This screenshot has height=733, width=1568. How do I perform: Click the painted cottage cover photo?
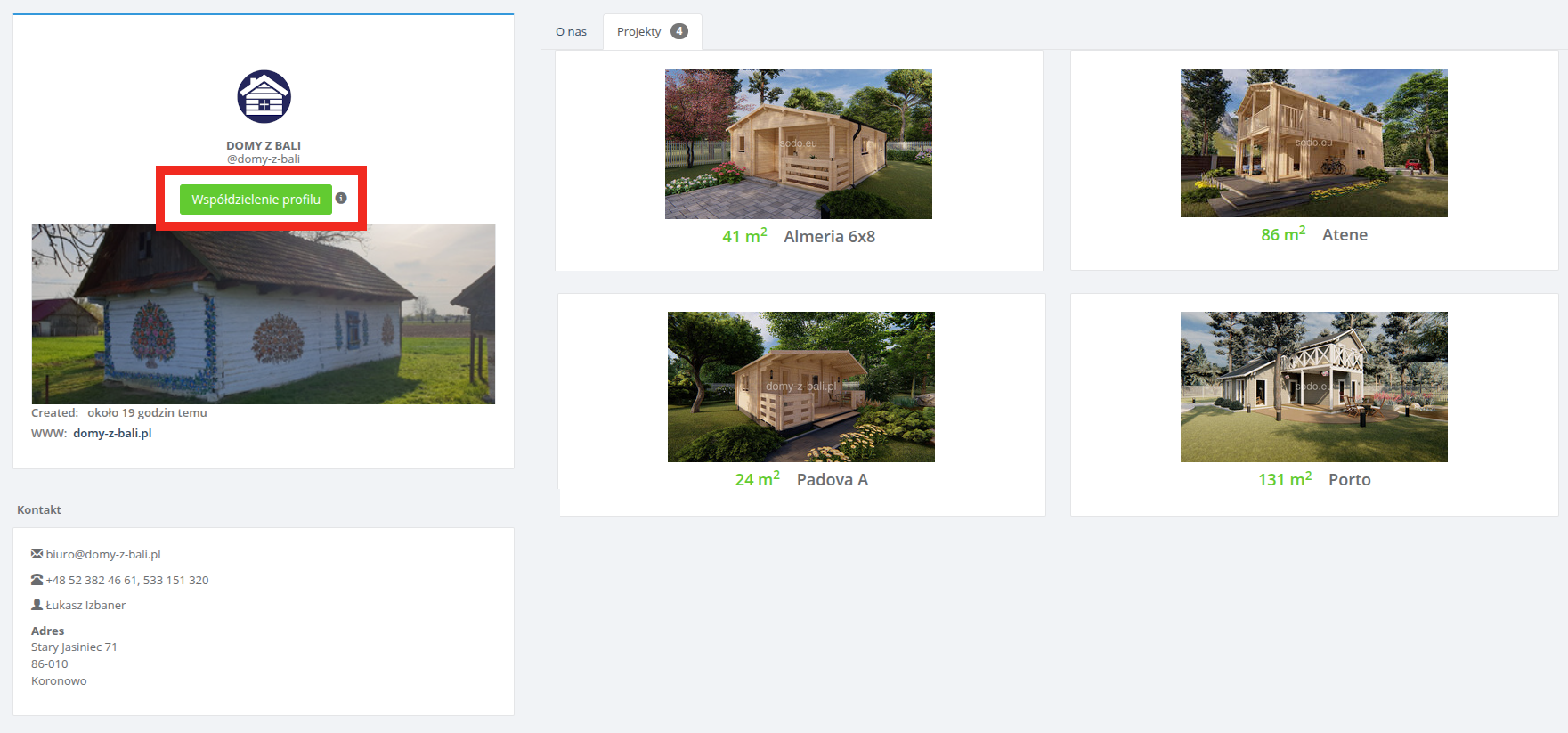263,314
